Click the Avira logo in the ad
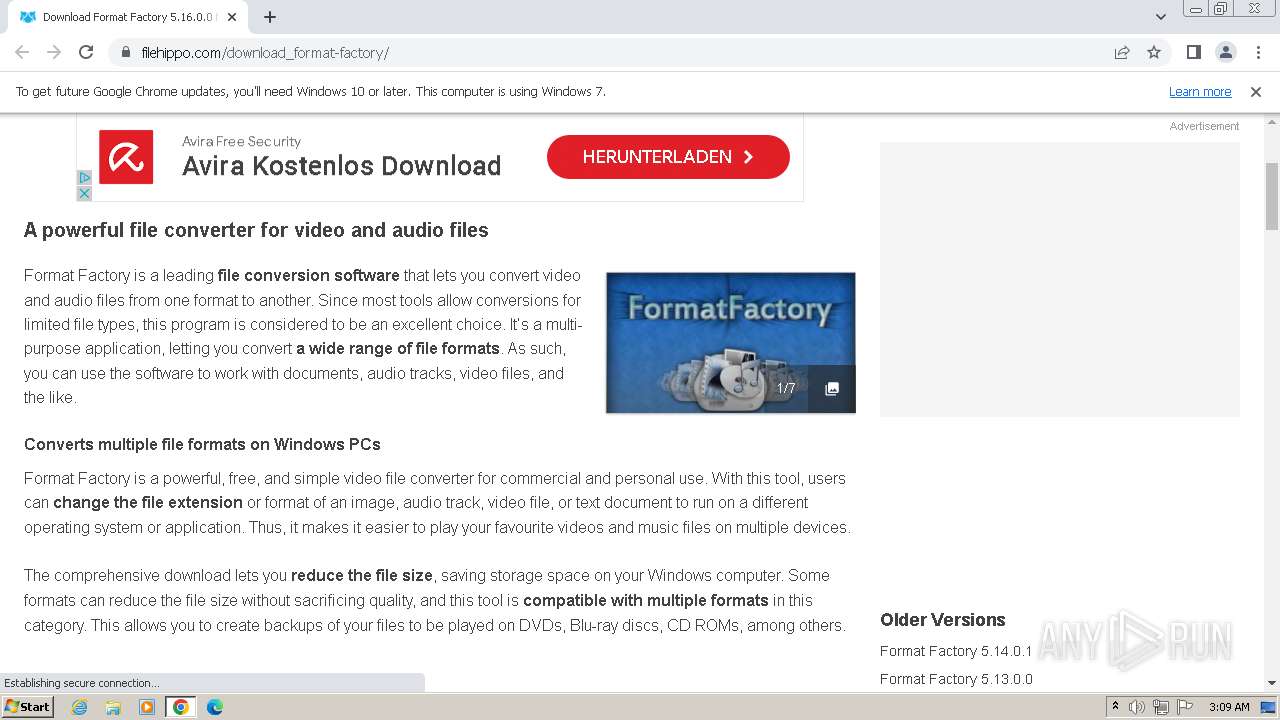This screenshot has width=1280, height=720. 126,157
